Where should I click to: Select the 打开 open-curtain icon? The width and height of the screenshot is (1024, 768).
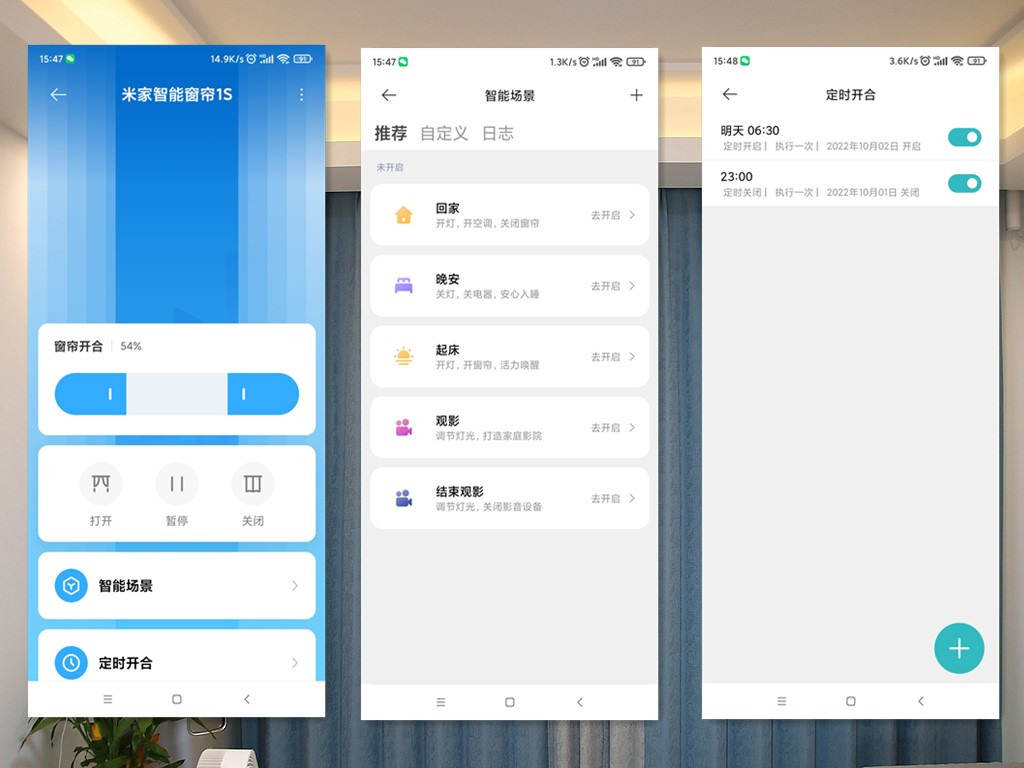100,485
